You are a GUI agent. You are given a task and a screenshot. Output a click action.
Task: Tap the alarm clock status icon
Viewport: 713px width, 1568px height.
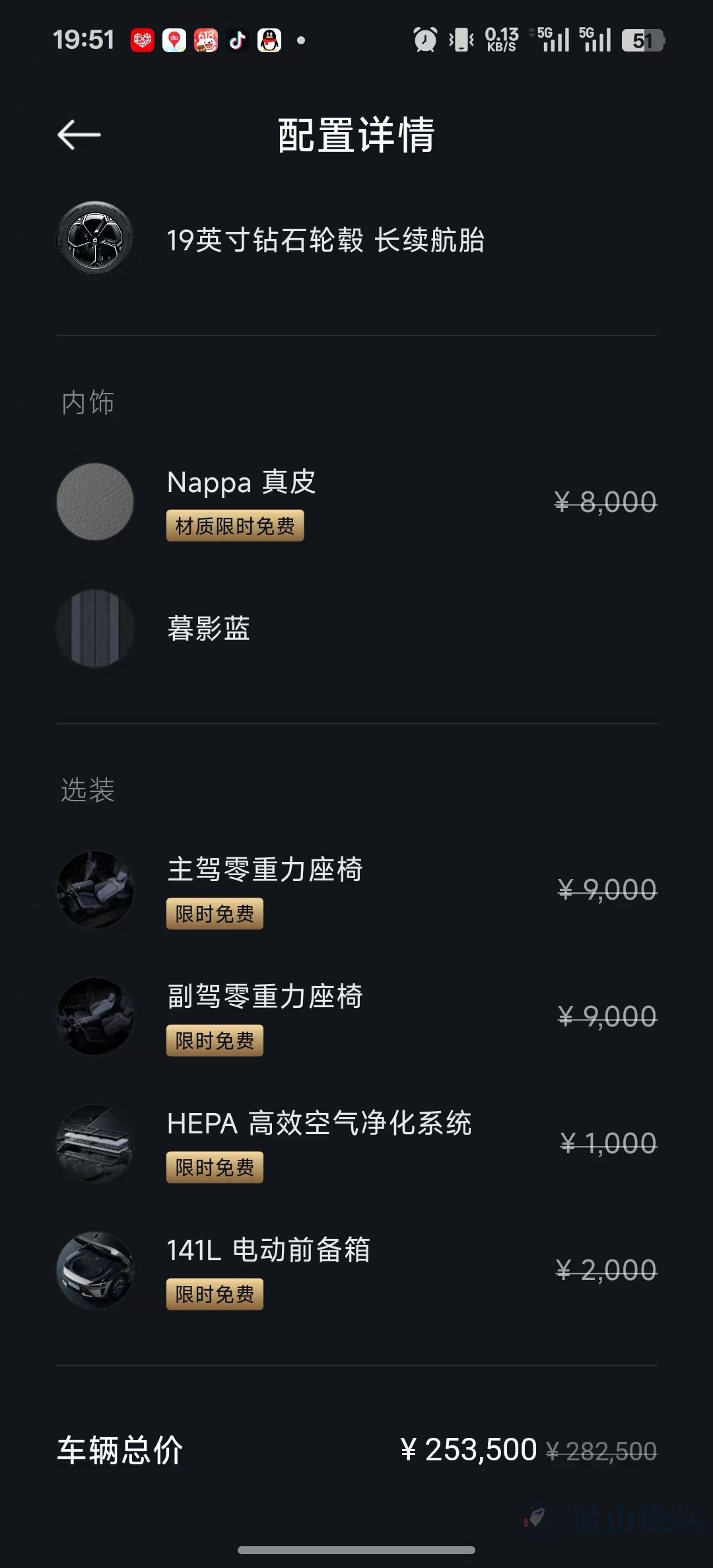tap(425, 40)
